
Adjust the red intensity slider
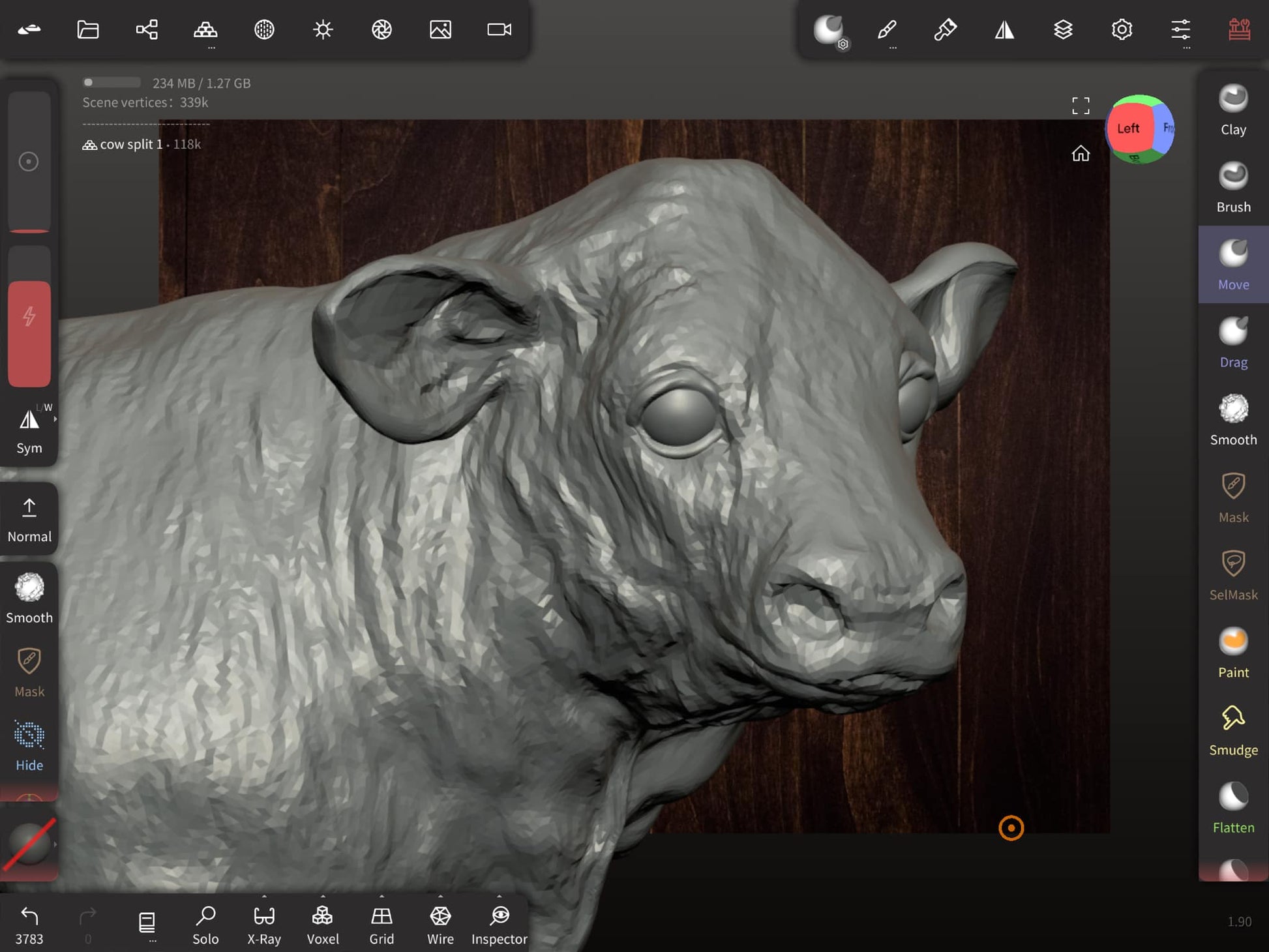click(29, 333)
